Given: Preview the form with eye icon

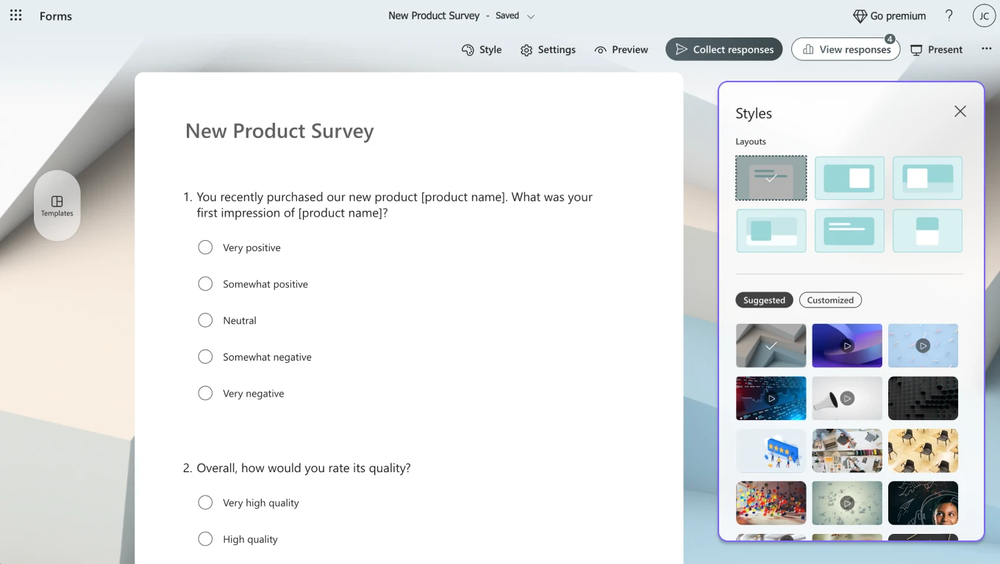Looking at the screenshot, I should tap(601, 50).
